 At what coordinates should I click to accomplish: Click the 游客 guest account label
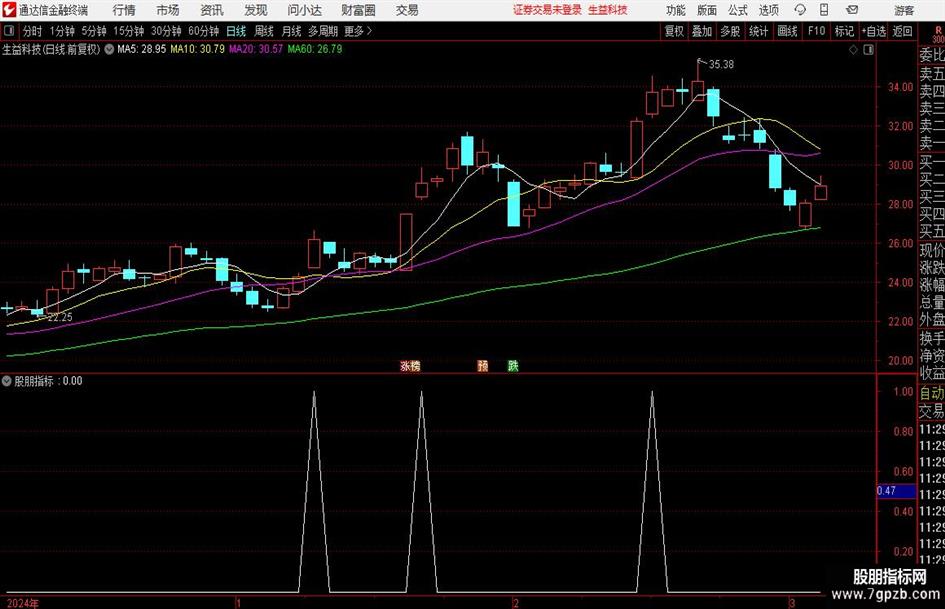coord(903,10)
